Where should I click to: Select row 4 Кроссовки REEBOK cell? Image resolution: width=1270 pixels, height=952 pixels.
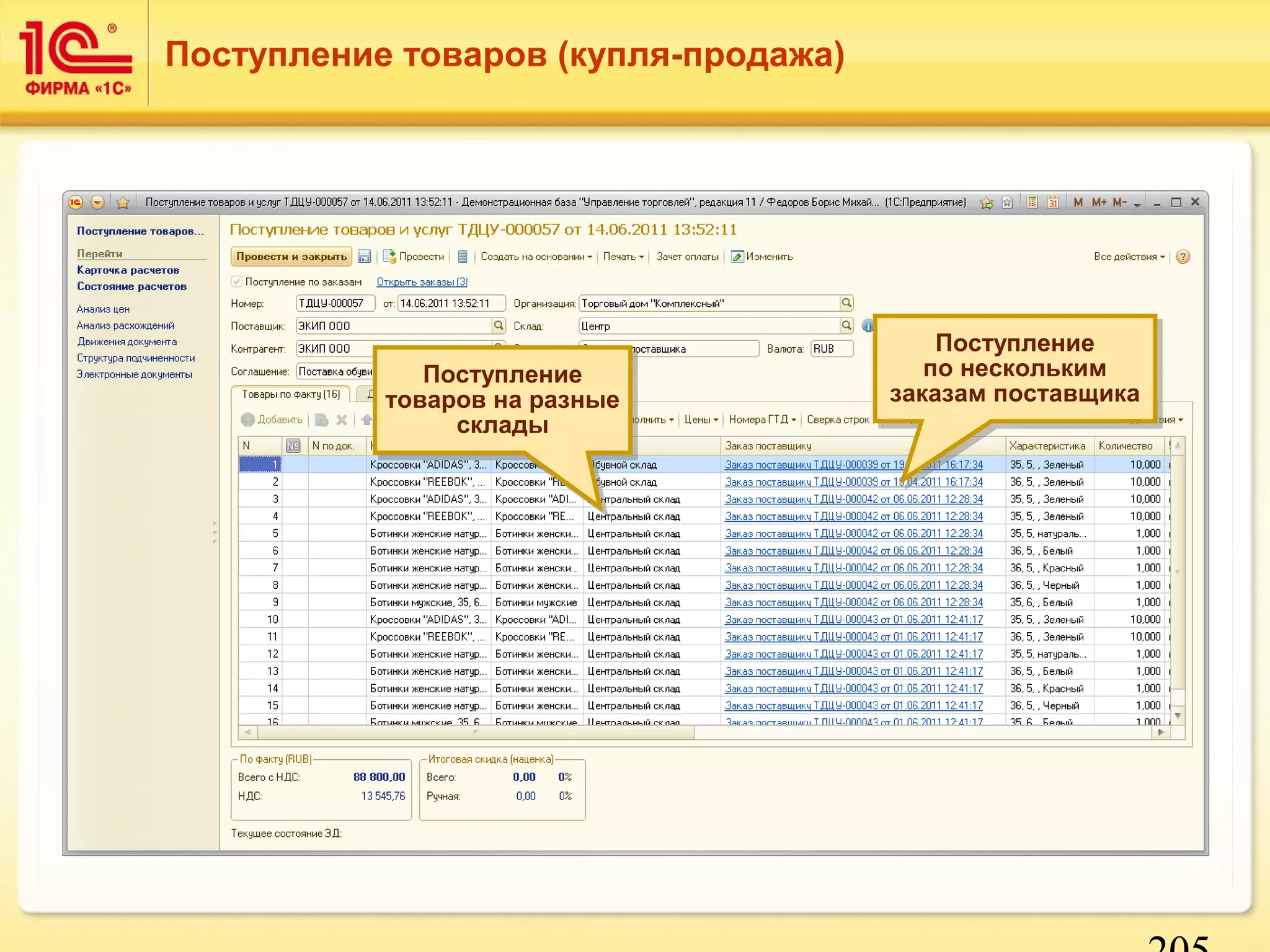coord(429,516)
